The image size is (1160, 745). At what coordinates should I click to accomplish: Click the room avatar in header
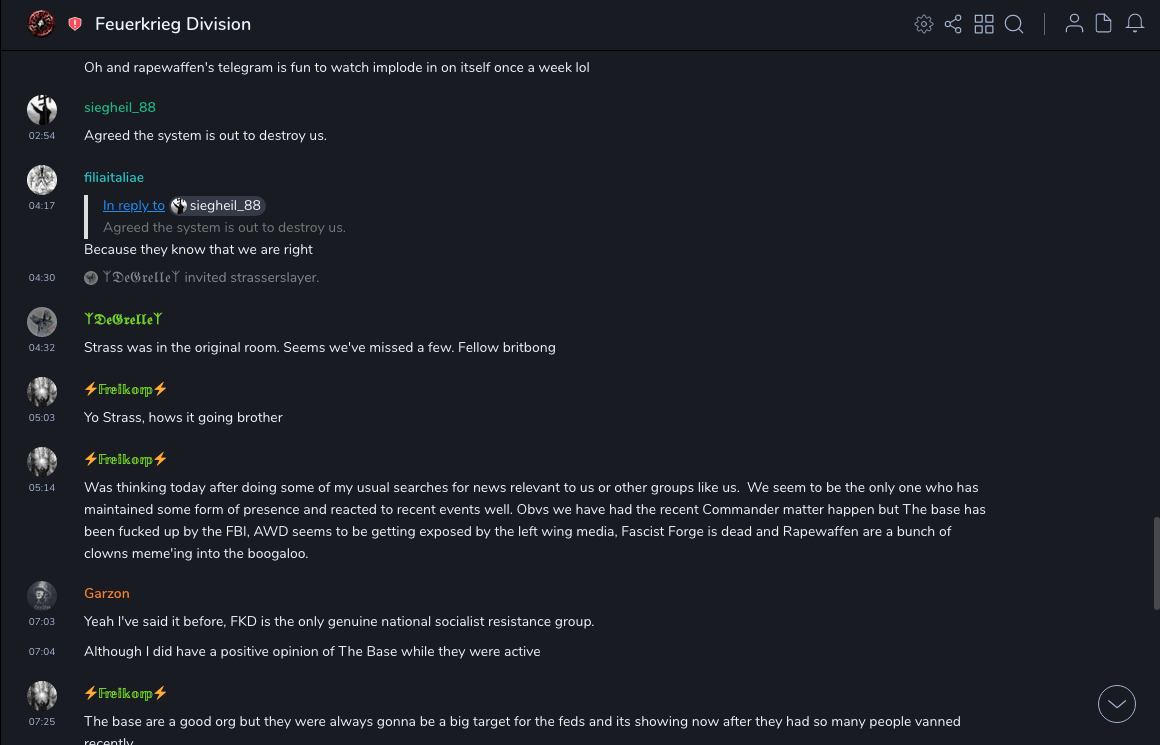[x=41, y=23]
